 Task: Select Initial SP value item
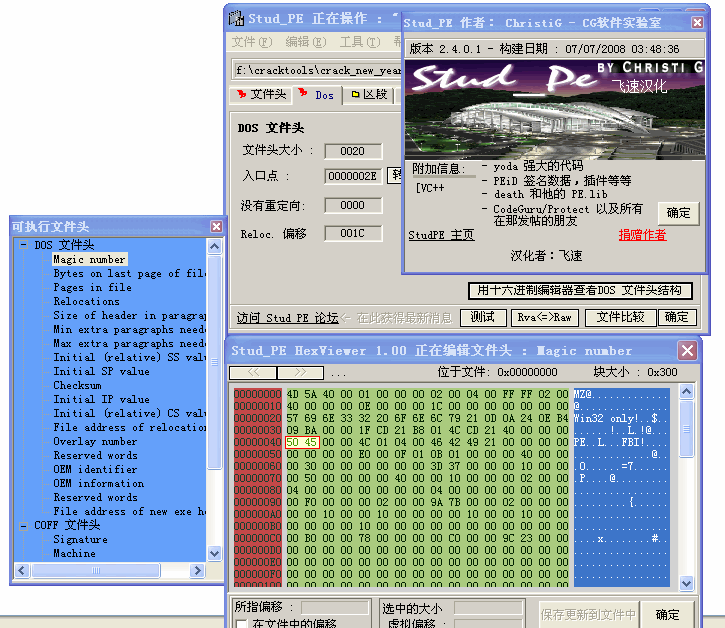(x=101, y=371)
